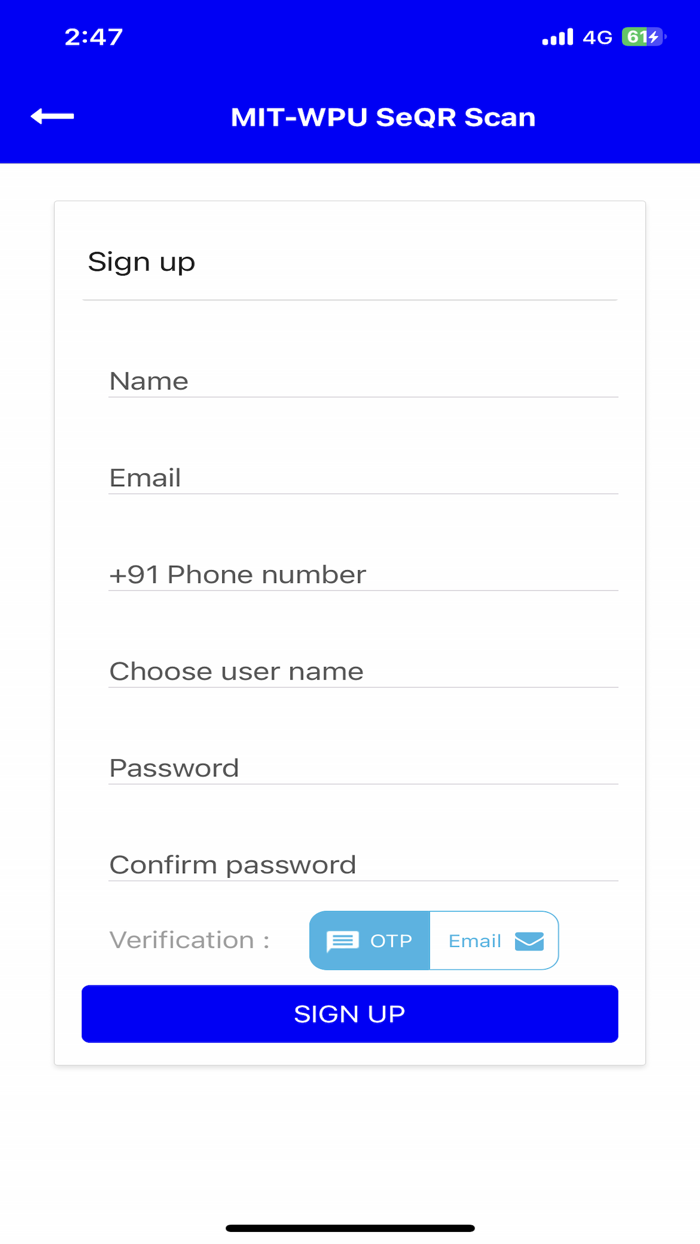Tap the cellular signal bars icon
Screen dimensions: 700x1244
tap(557, 36)
